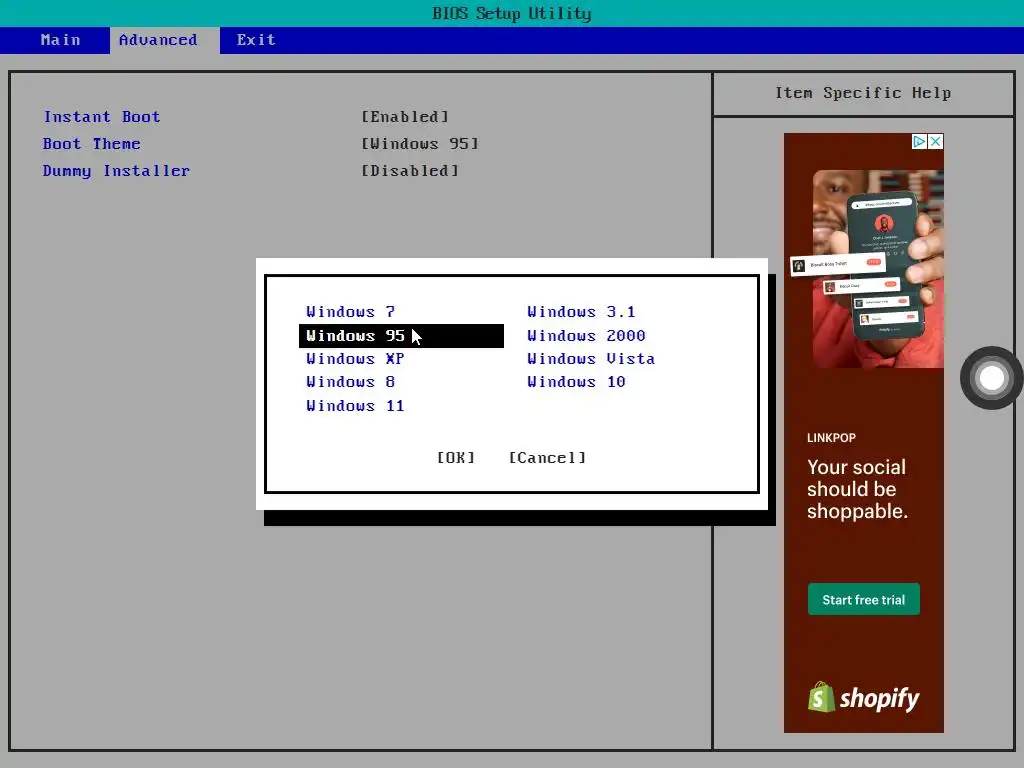Image resolution: width=1024 pixels, height=768 pixels.
Task: Open the Main tab
Action: [x=60, y=40]
